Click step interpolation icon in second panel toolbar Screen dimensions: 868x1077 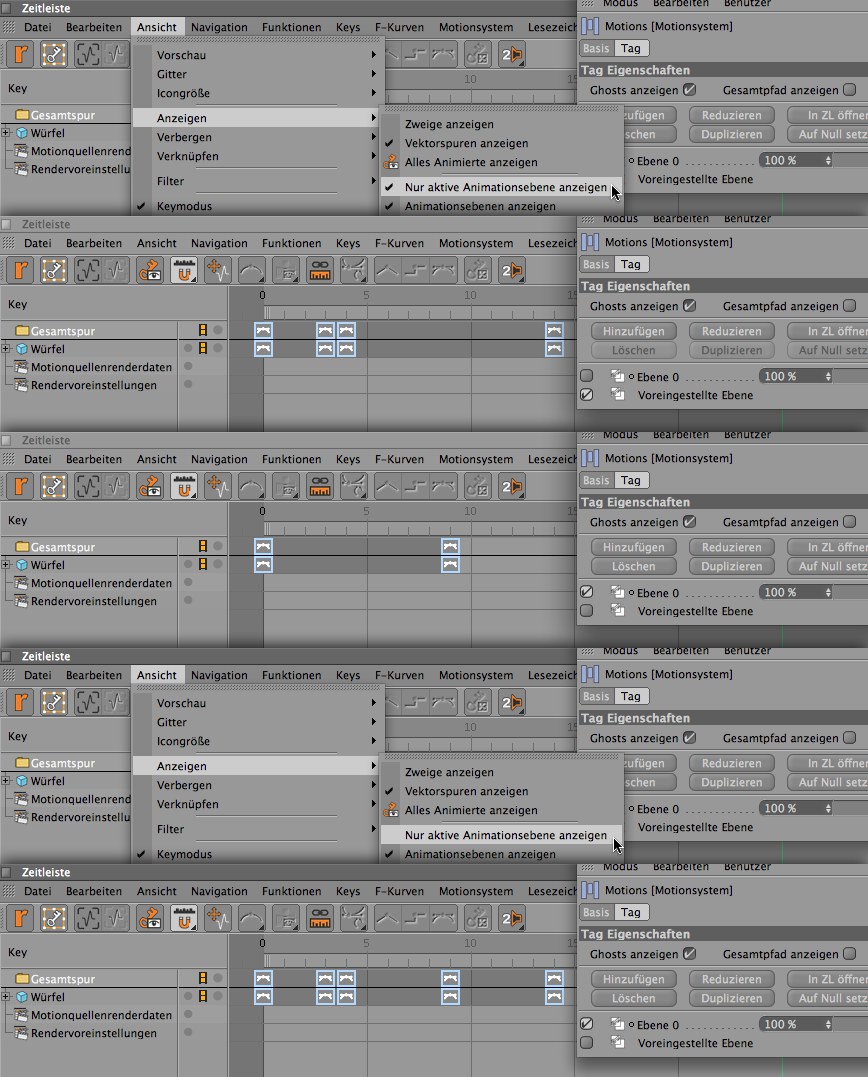(x=415, y=271)
